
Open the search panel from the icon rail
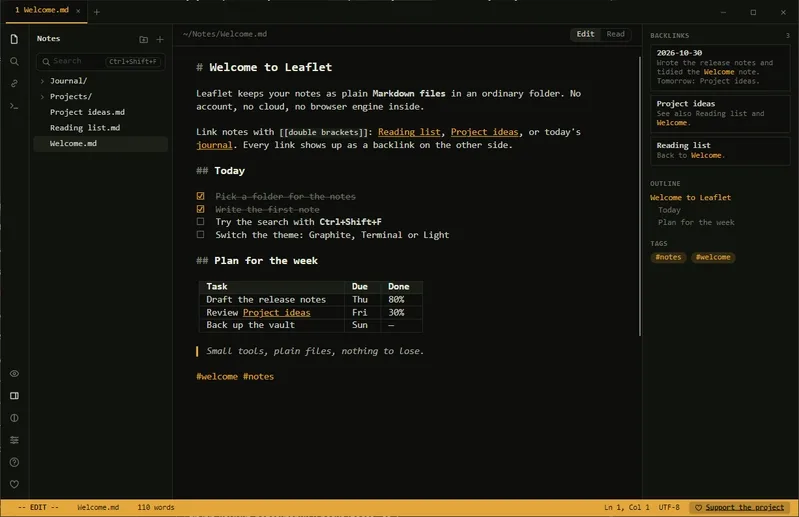tap(14, 62)
